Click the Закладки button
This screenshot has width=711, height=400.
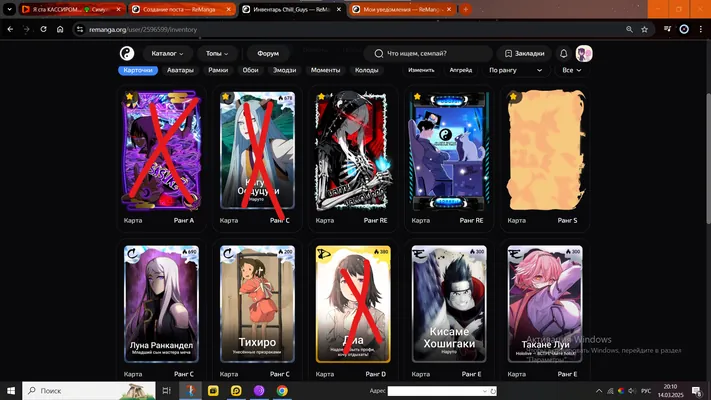524,54
